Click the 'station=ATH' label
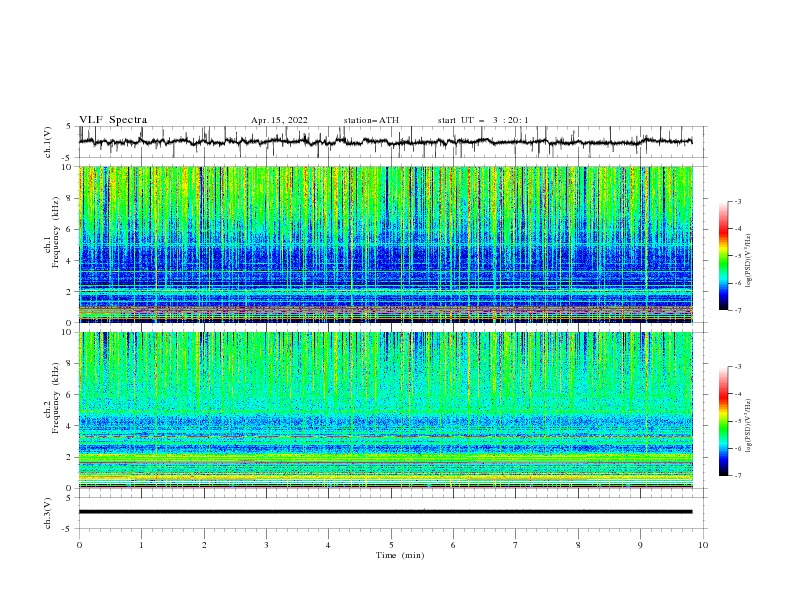792x612 pixels. click(371, 120)
